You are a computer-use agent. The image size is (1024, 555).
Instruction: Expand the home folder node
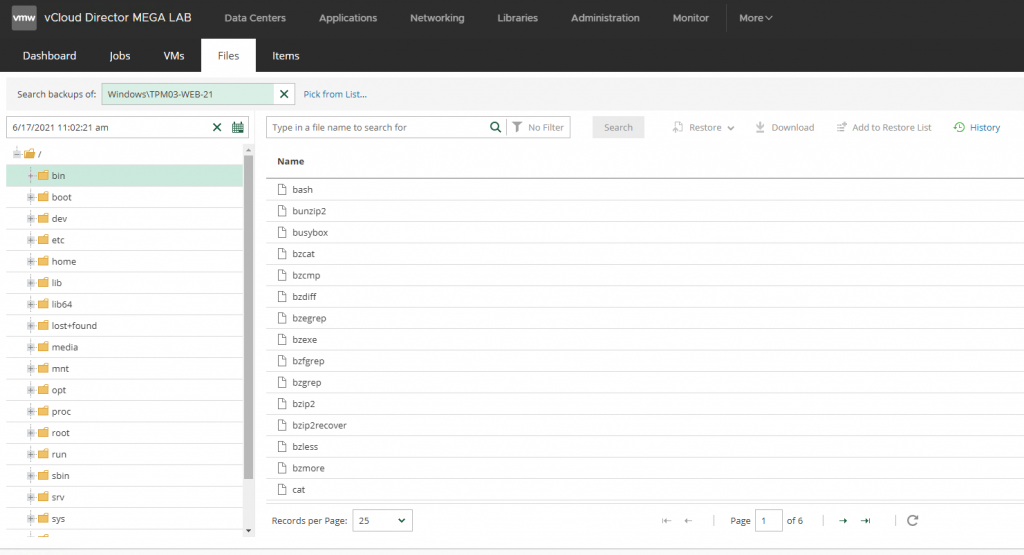pyautogui.click(x=30, y=261)
